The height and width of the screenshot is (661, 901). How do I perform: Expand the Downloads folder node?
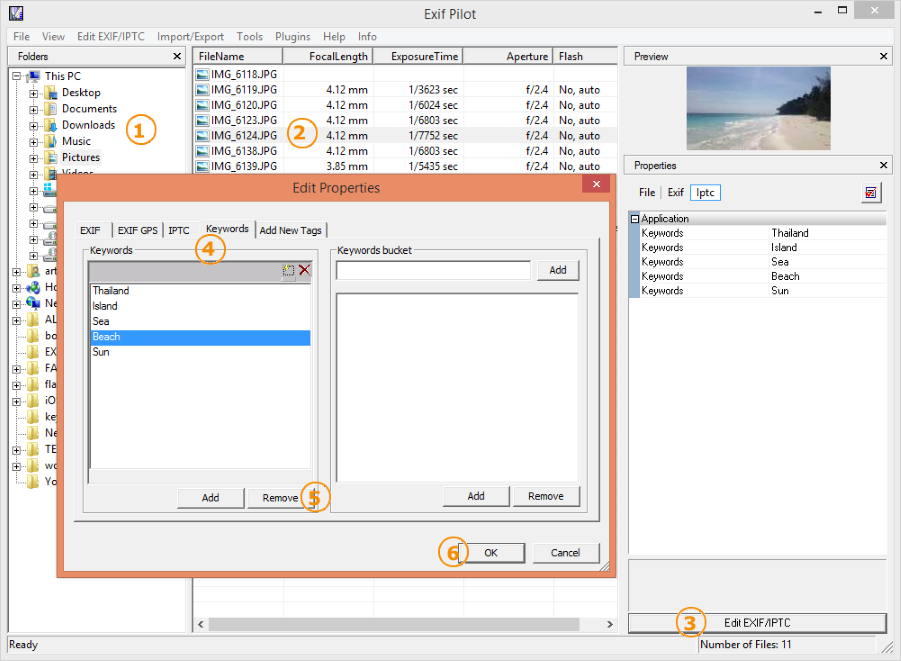(x=33, y=125)
